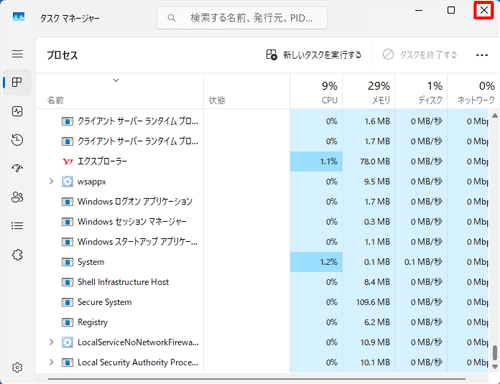The image size is (500, 384).
Task: Open the Services sidebar icon
Action: [x=17, y=255]
